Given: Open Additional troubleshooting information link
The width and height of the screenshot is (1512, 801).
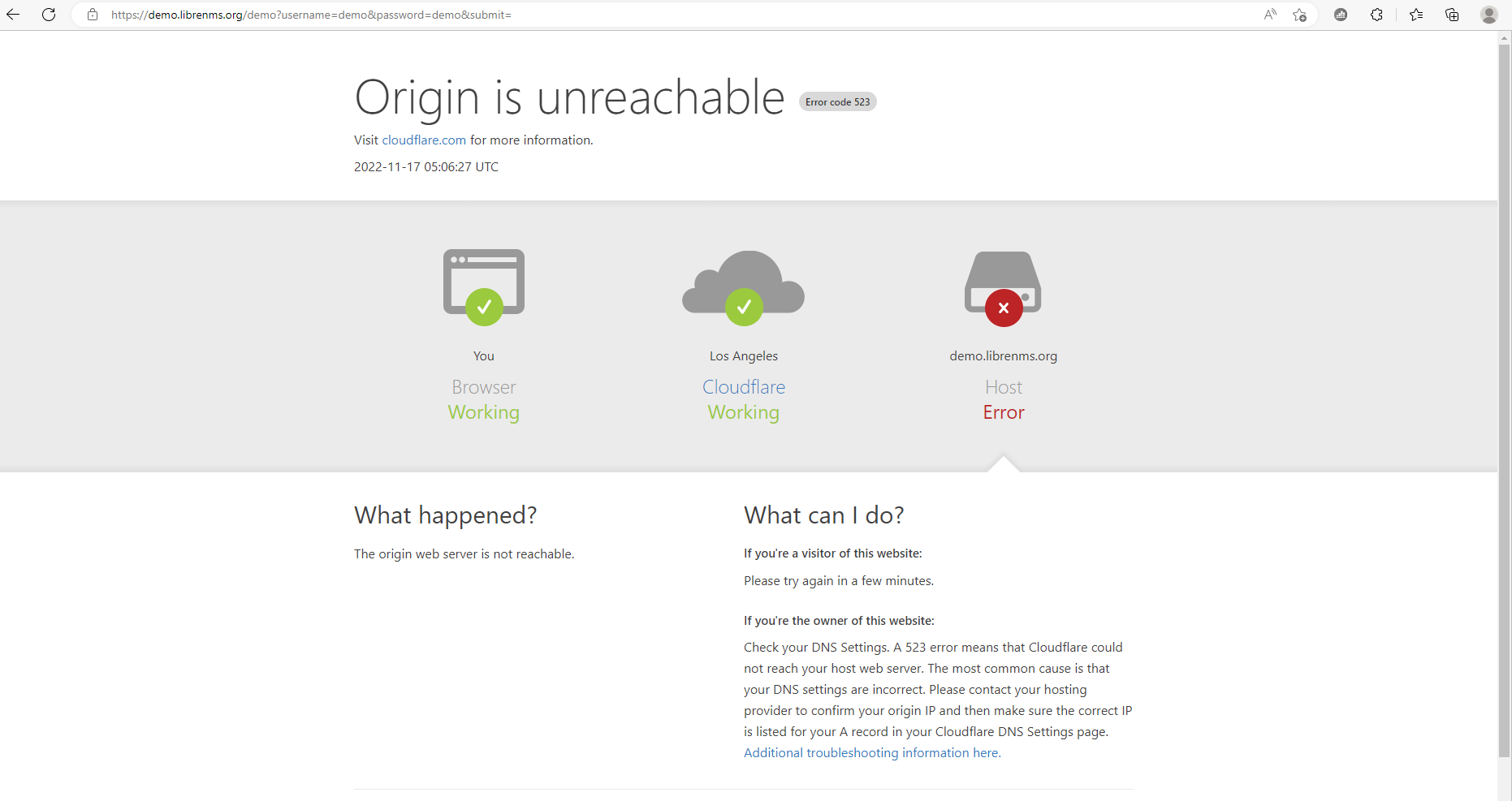Looking at the screenshot, I should click(872, 753).
